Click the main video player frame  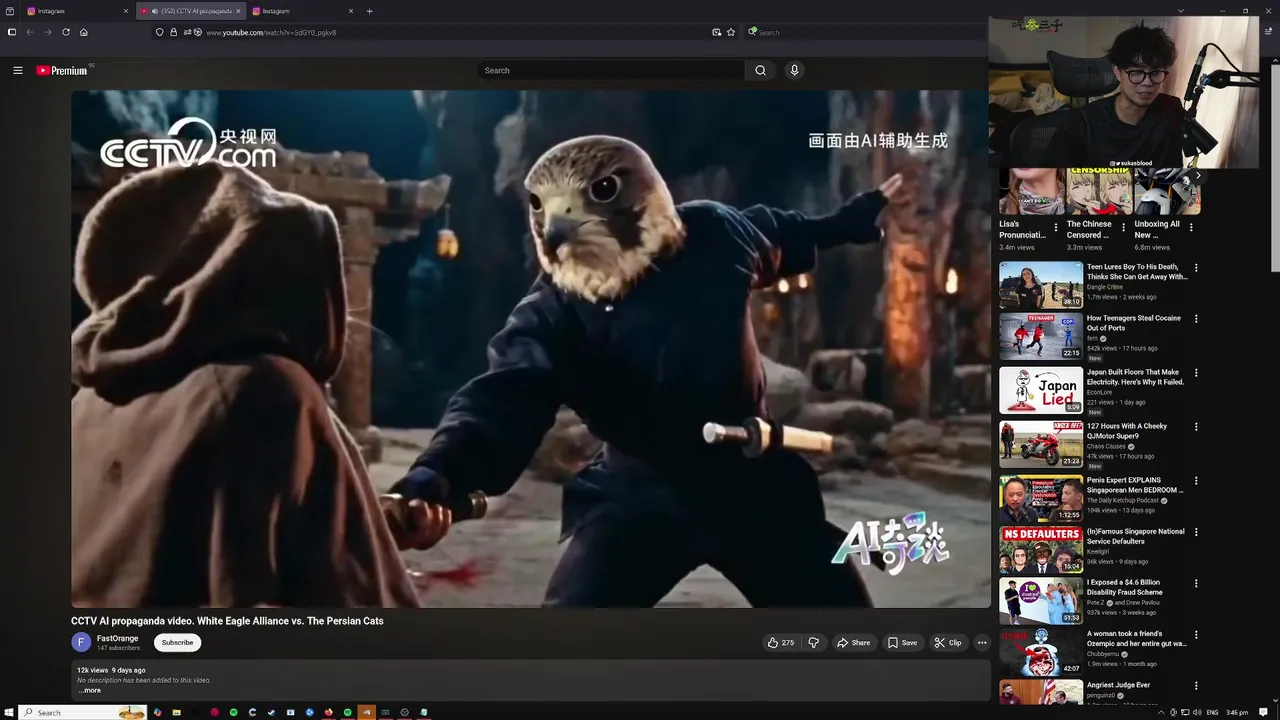530,348
